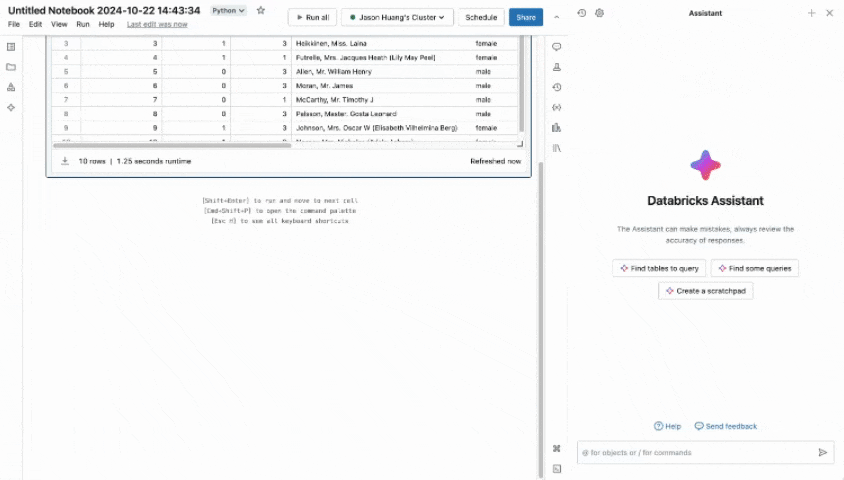Open the Run menu

83,24
